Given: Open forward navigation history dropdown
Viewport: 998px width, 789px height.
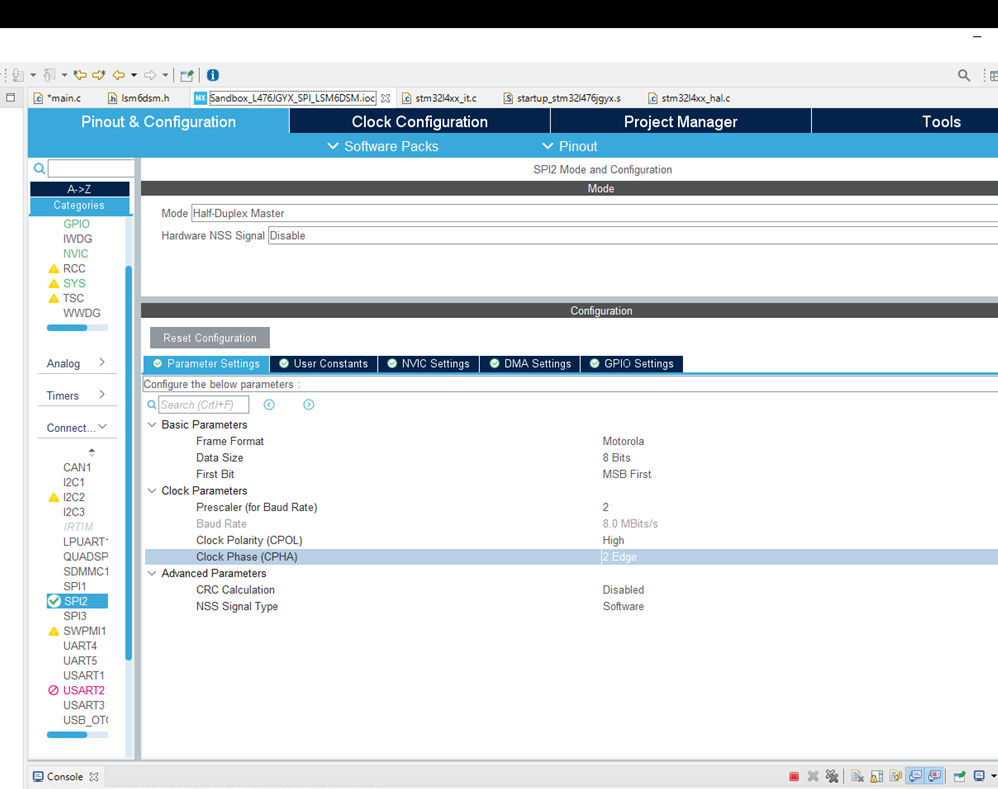Looking at the screenshot, I should click(x=165, y=75).
